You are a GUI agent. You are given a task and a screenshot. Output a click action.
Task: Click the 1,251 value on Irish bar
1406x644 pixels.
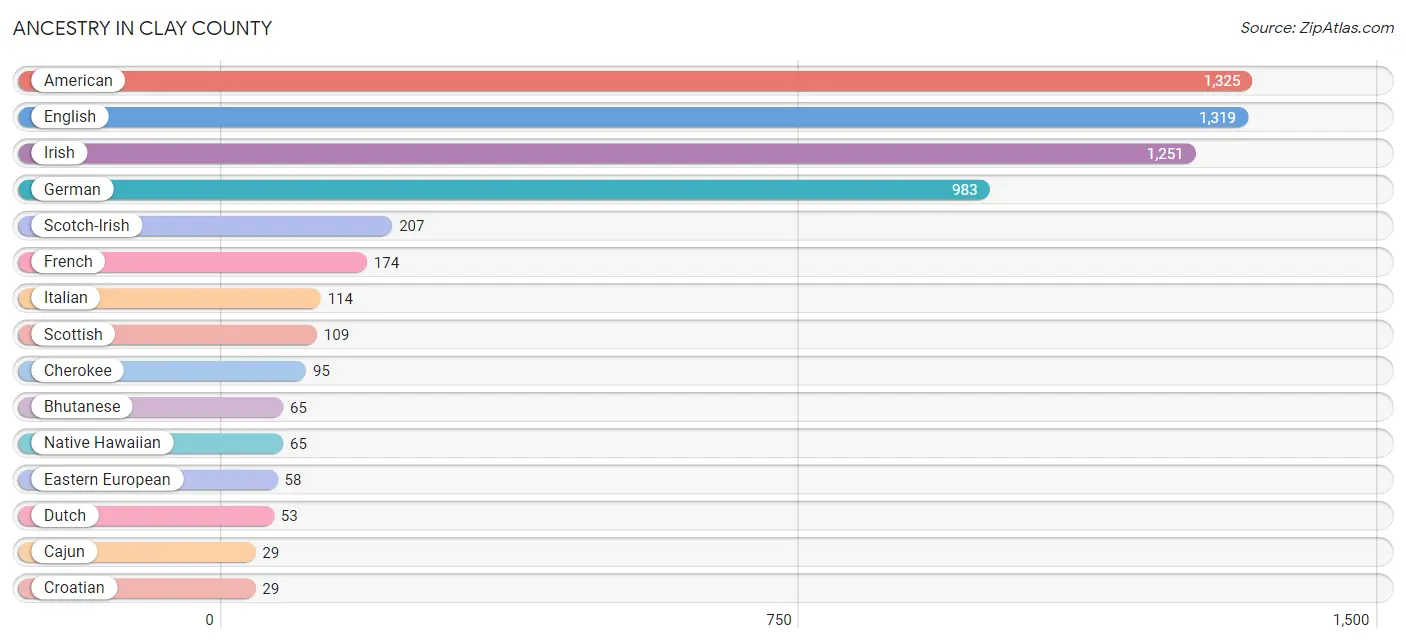(1165, 154)
